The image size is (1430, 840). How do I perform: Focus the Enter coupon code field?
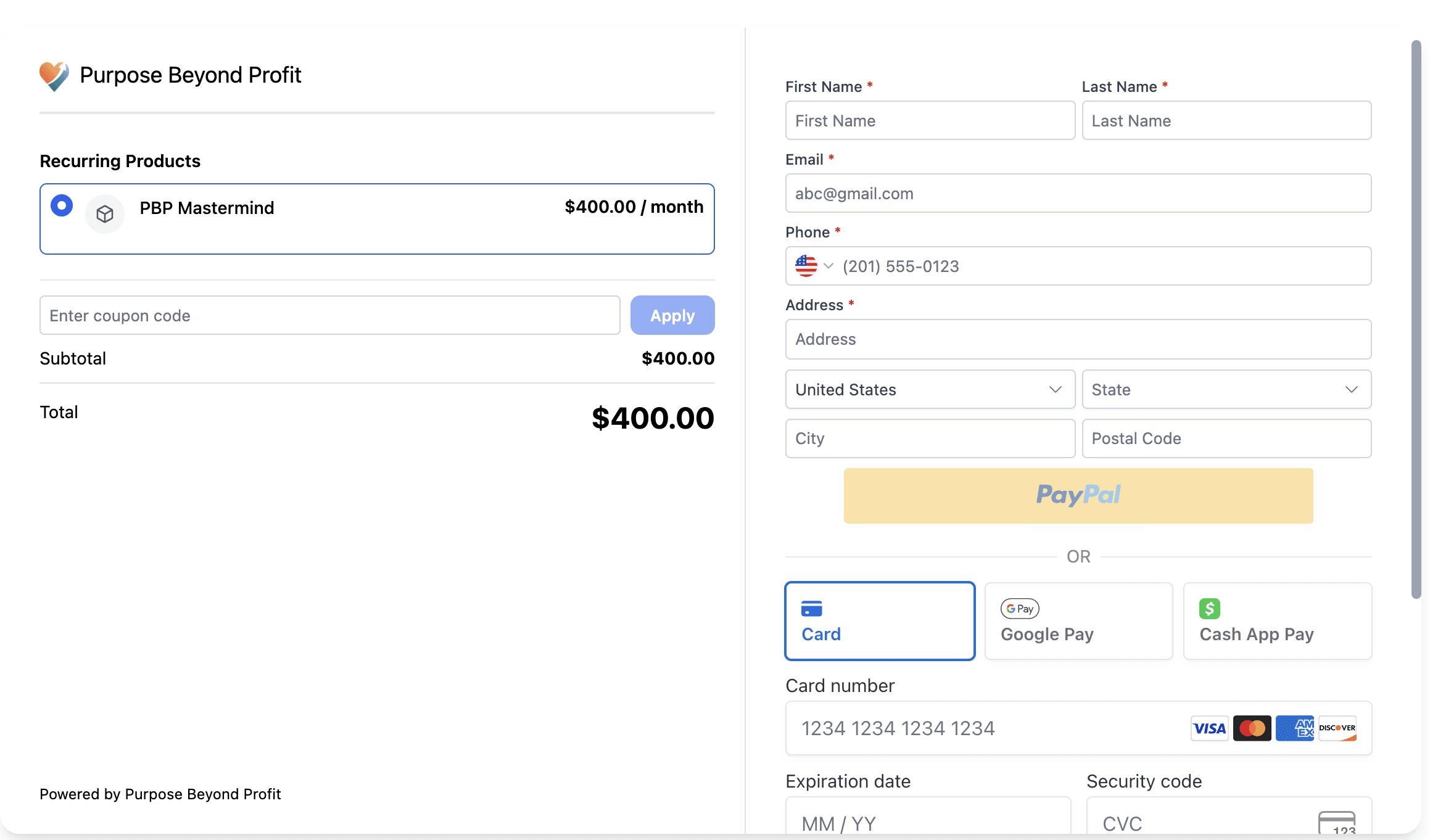pyautogui.click(x=329, y=315)
